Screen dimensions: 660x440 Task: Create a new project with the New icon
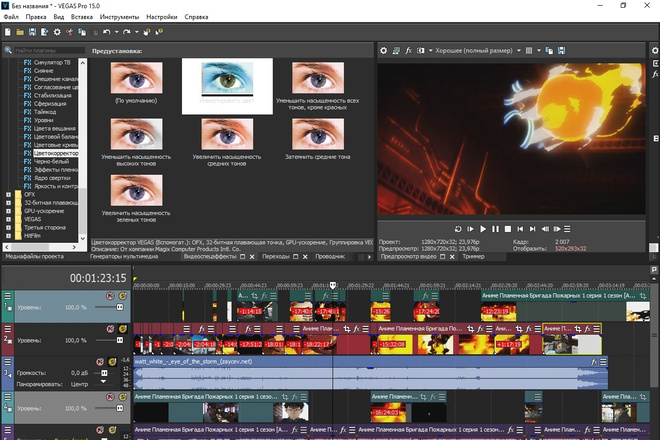click(x=8, y=32)
